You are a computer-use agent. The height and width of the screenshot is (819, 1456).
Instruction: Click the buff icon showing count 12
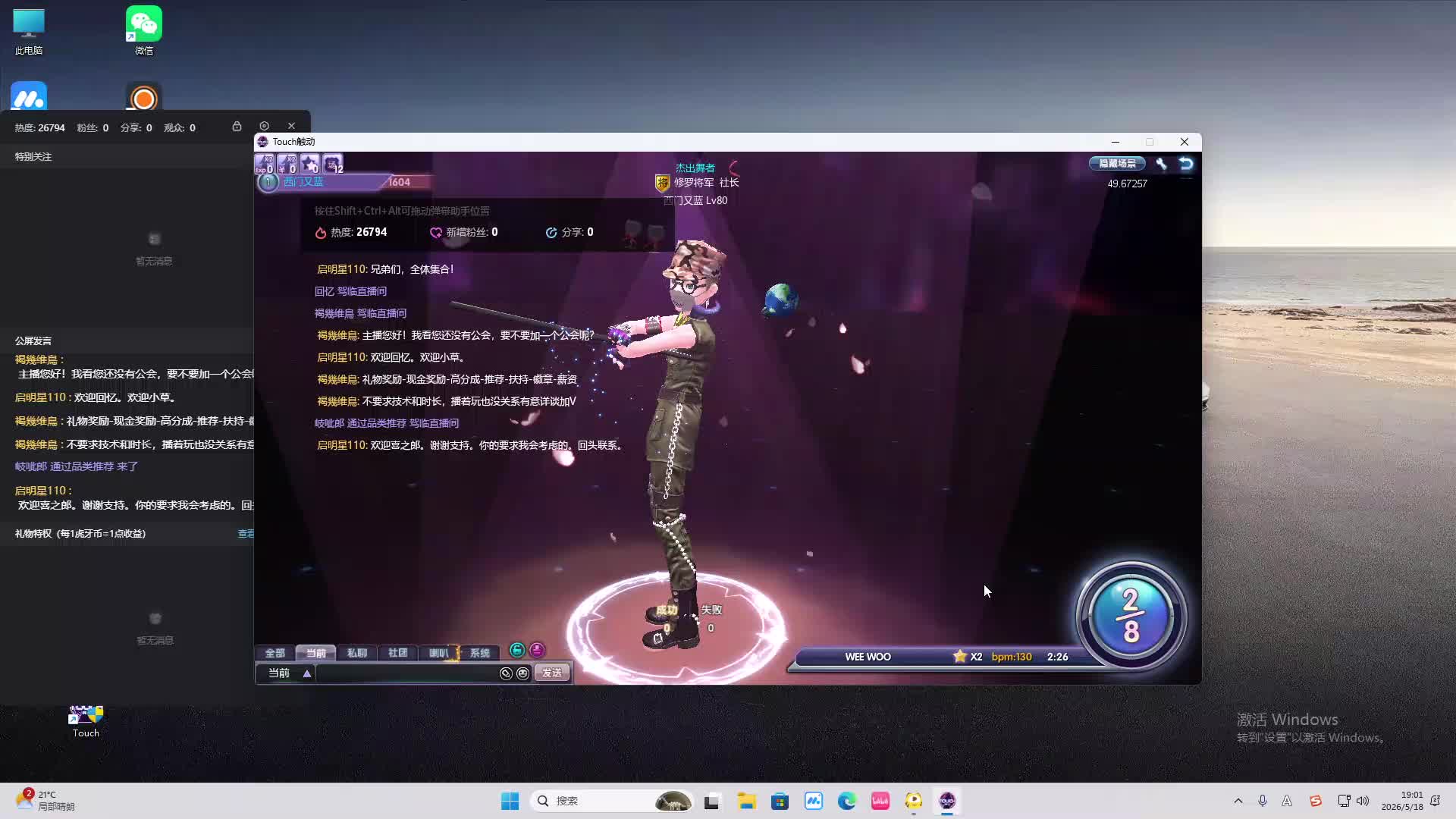pyautogui.click(x=332, y=163)
